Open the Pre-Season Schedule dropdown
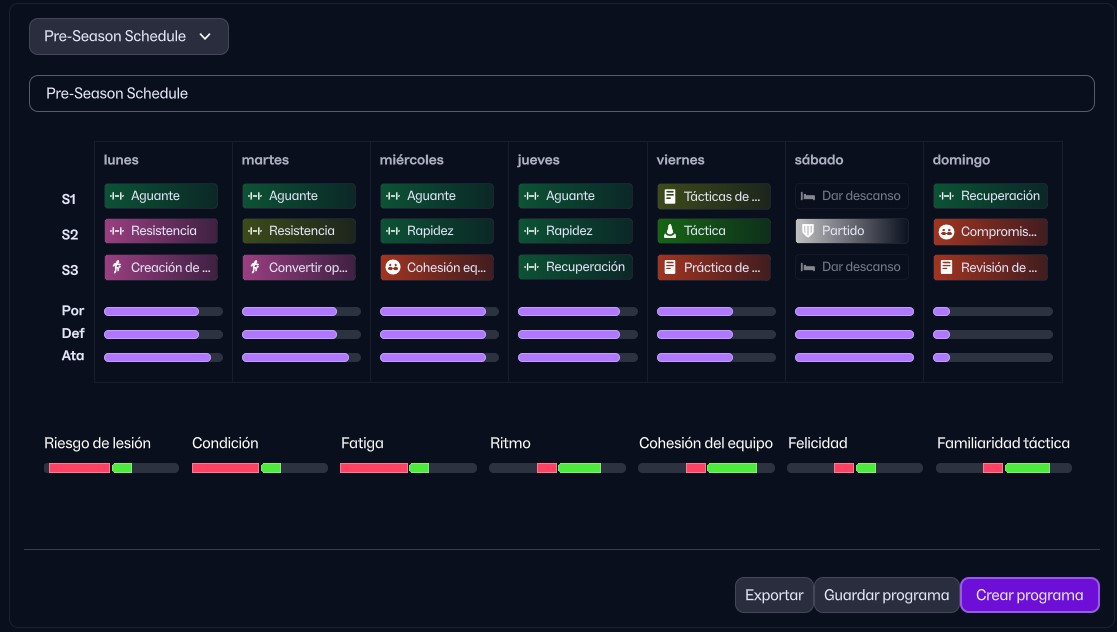 (x=128, y=36)
